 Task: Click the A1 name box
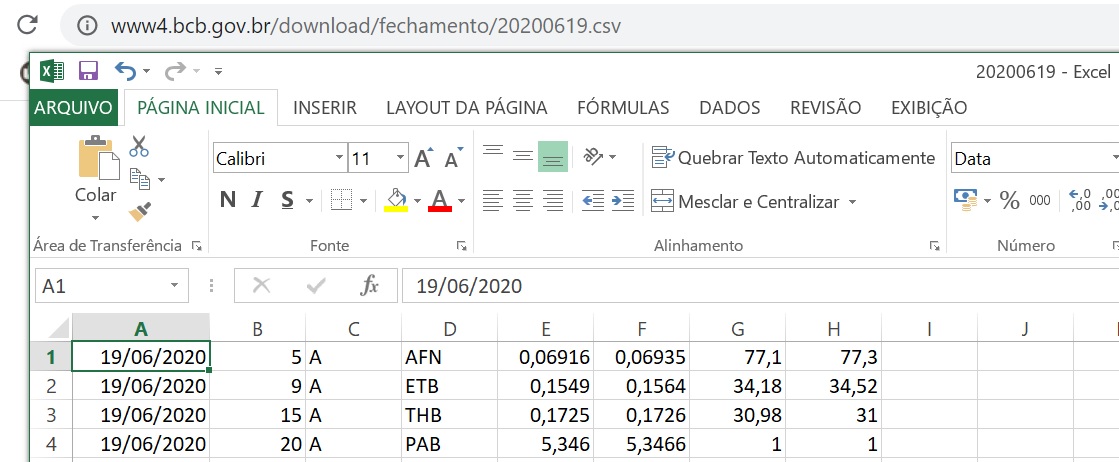(112, 286)
